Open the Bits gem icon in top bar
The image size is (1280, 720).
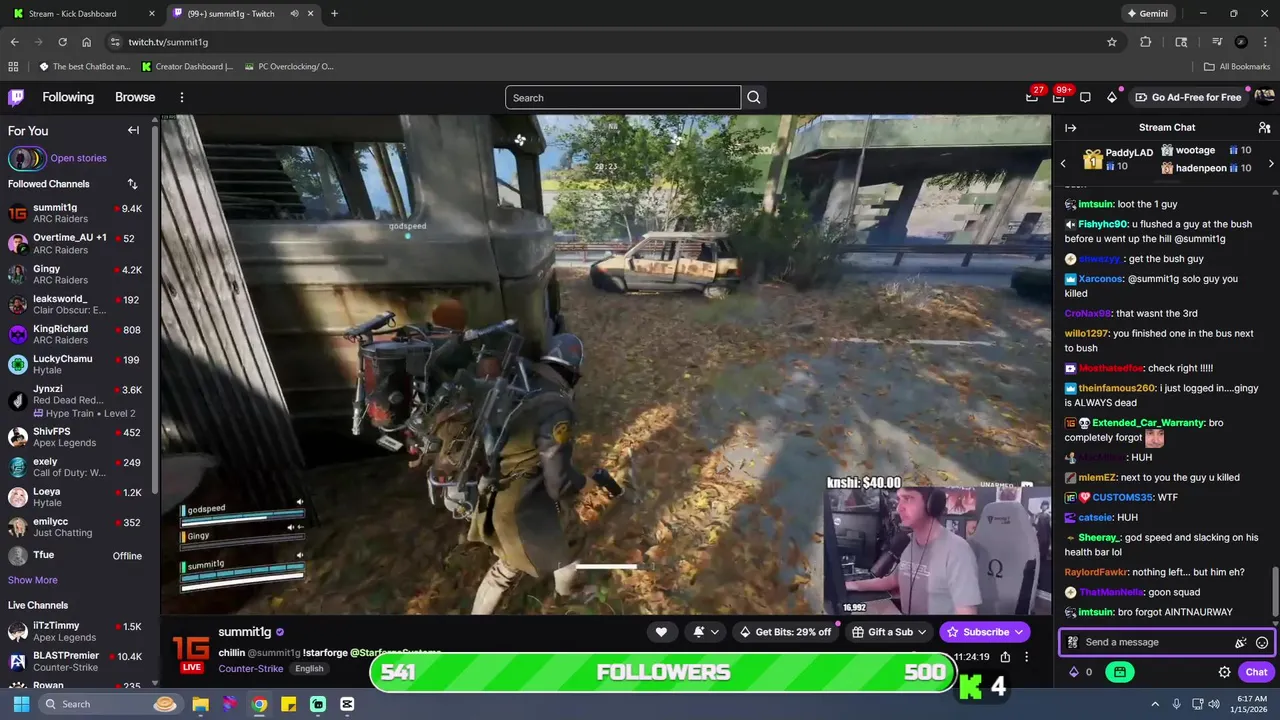coord(1112,97)
